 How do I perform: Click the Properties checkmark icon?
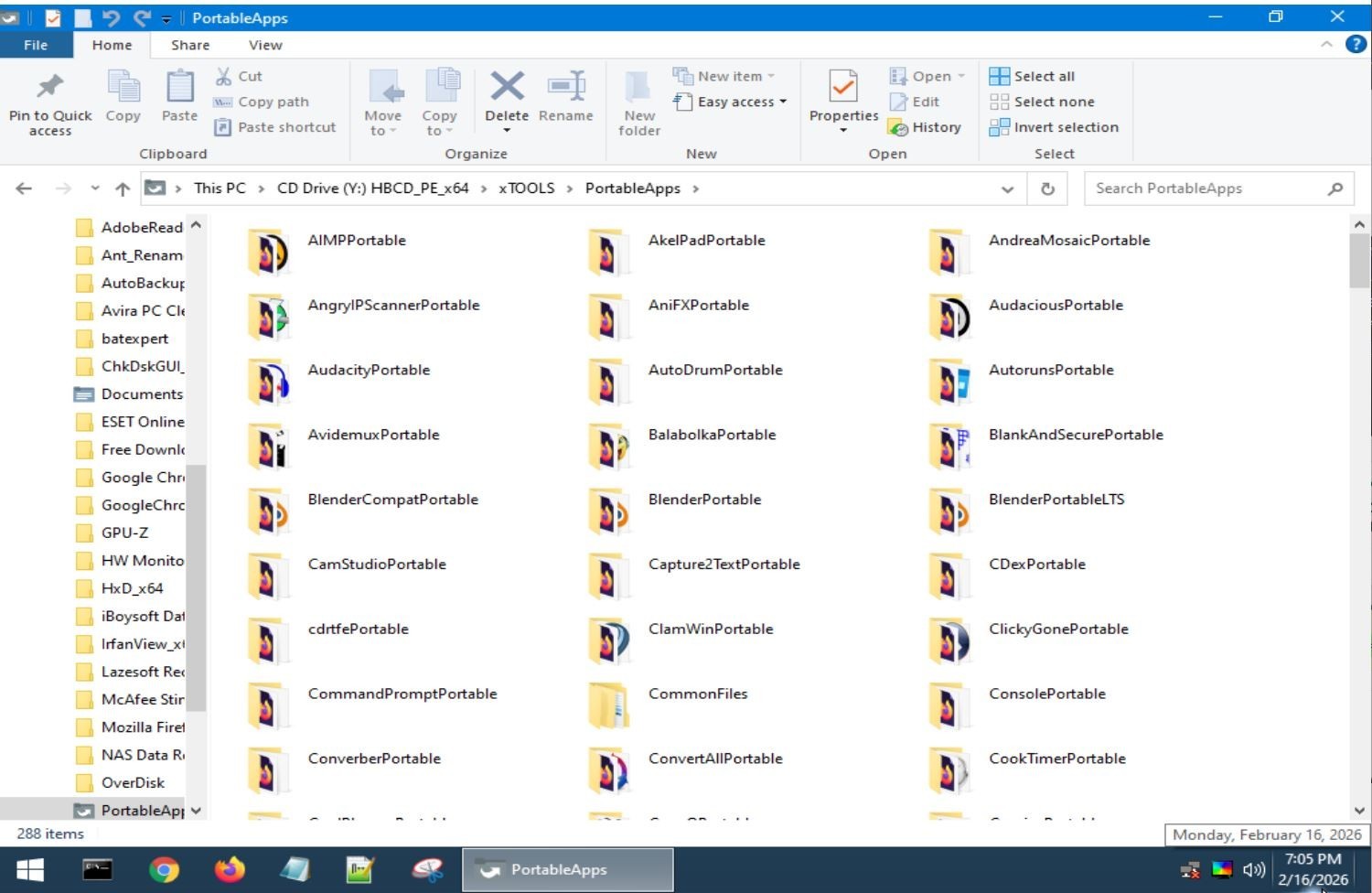[x=843, y=86]
